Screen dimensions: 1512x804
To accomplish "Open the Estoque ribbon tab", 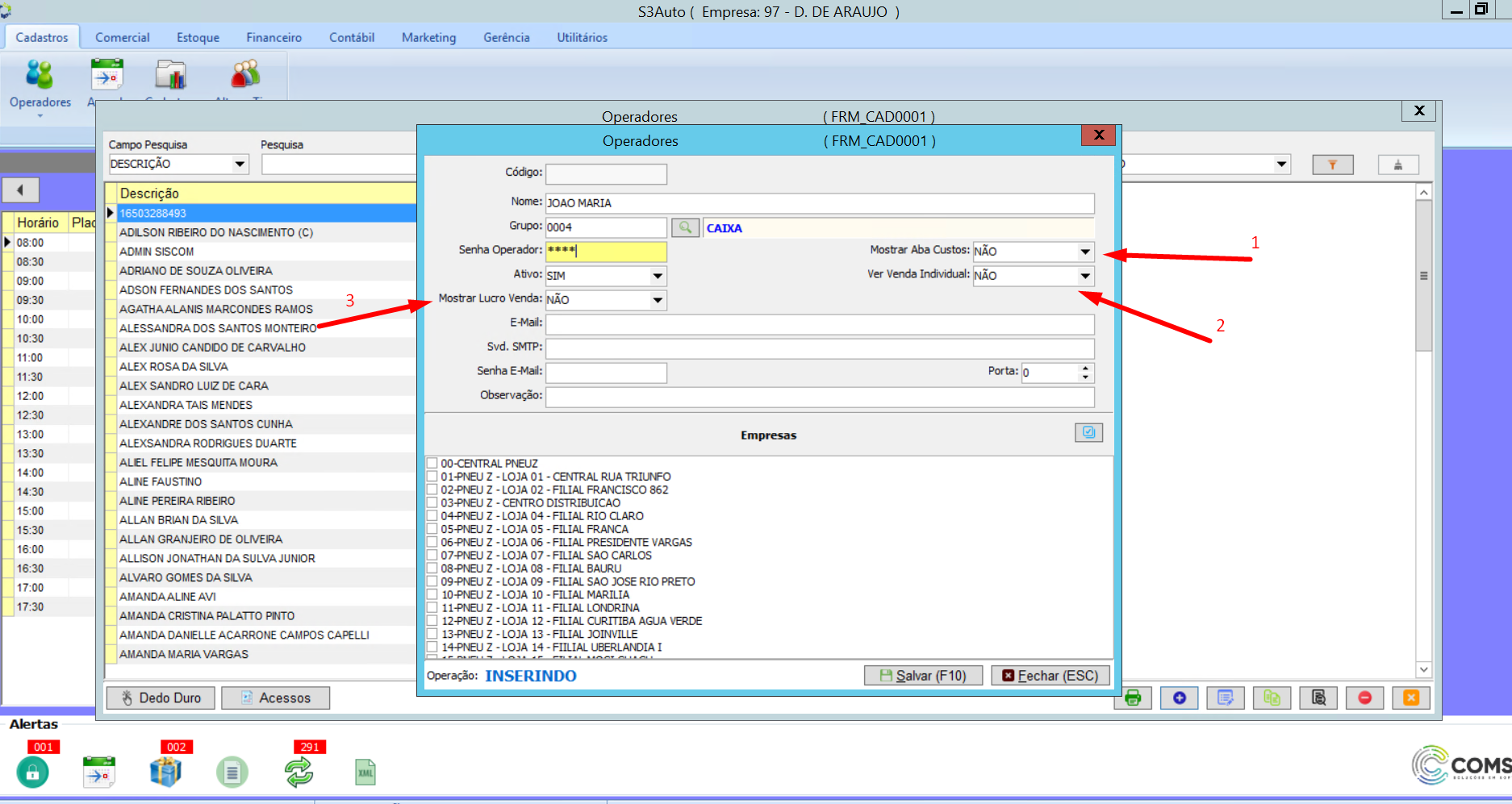I will 198,37.
